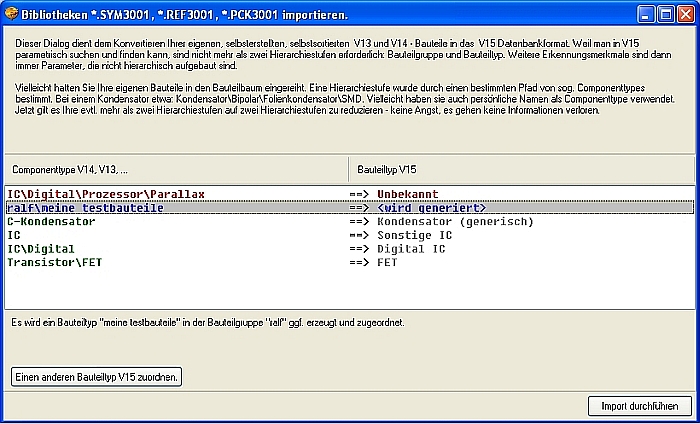Click the 'Digital IC' mapping target
This screenshot has height=424, width=700.
[x=411, y=249]
